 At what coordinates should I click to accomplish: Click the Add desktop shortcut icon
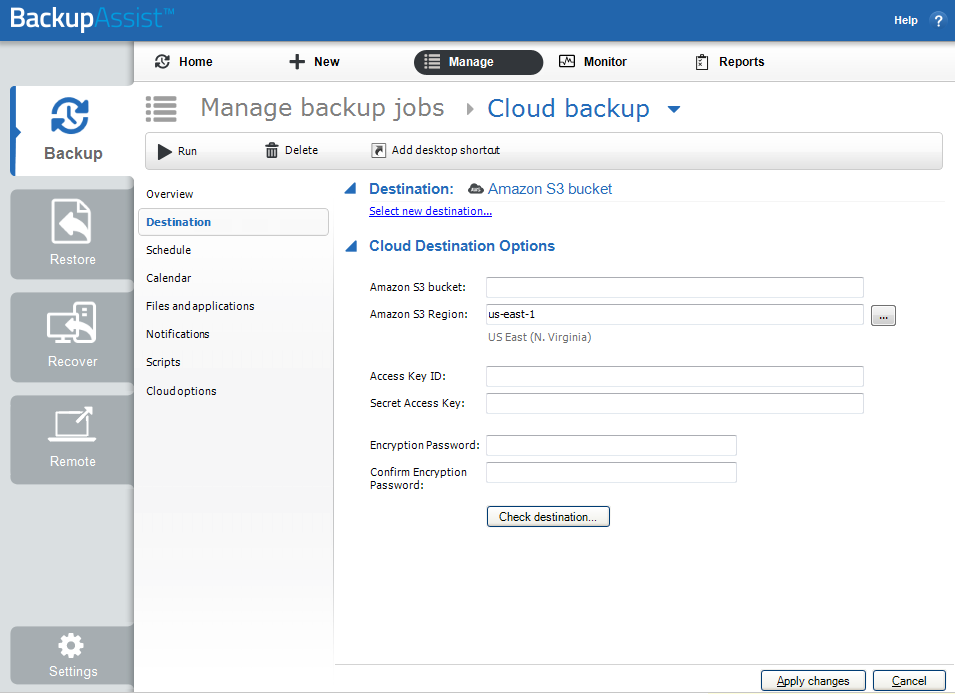point(378,150)
